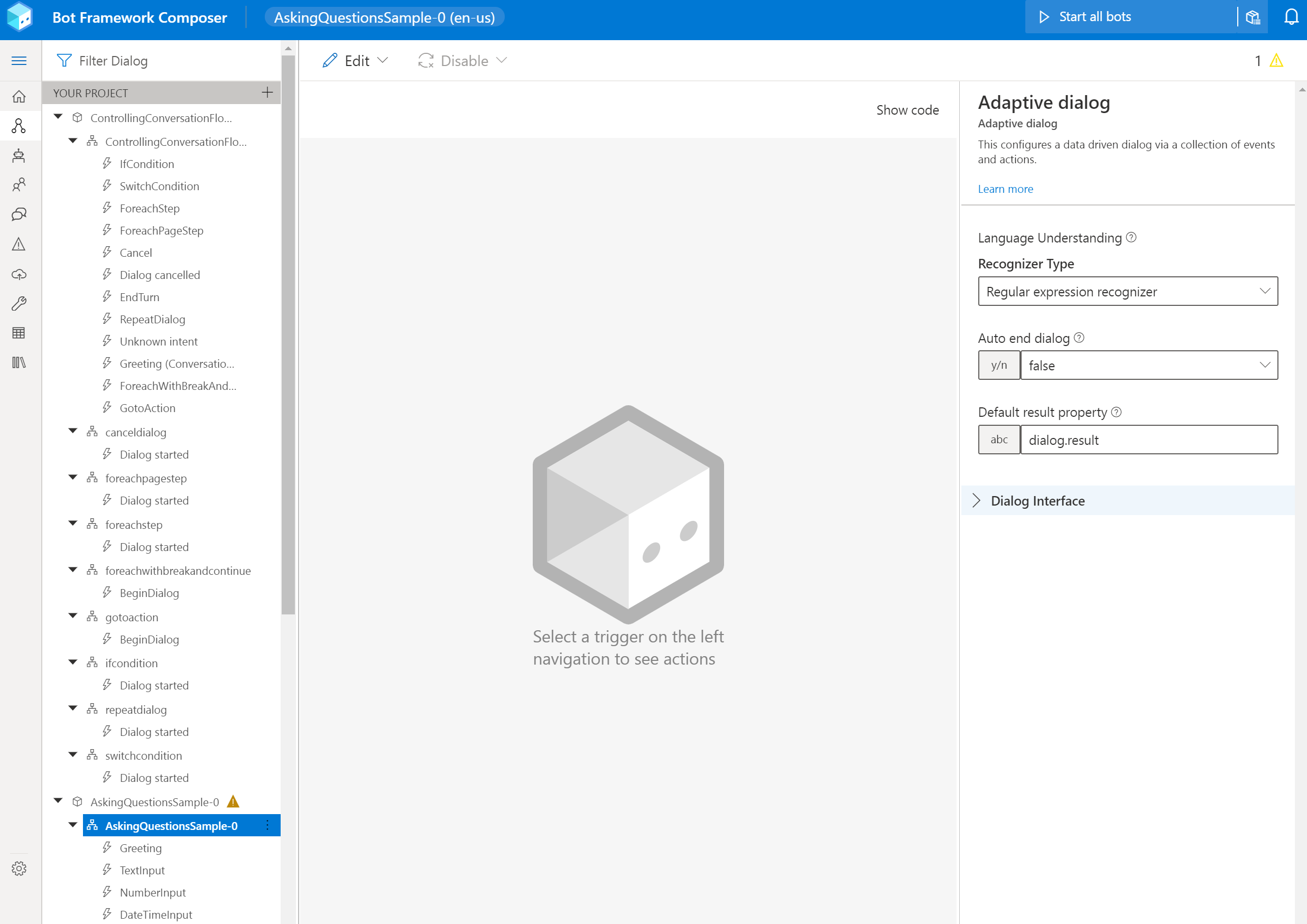This screenshot has height=924, width=1307.
Task: Switch Default result property to abc mode
Action: [998, 439]
